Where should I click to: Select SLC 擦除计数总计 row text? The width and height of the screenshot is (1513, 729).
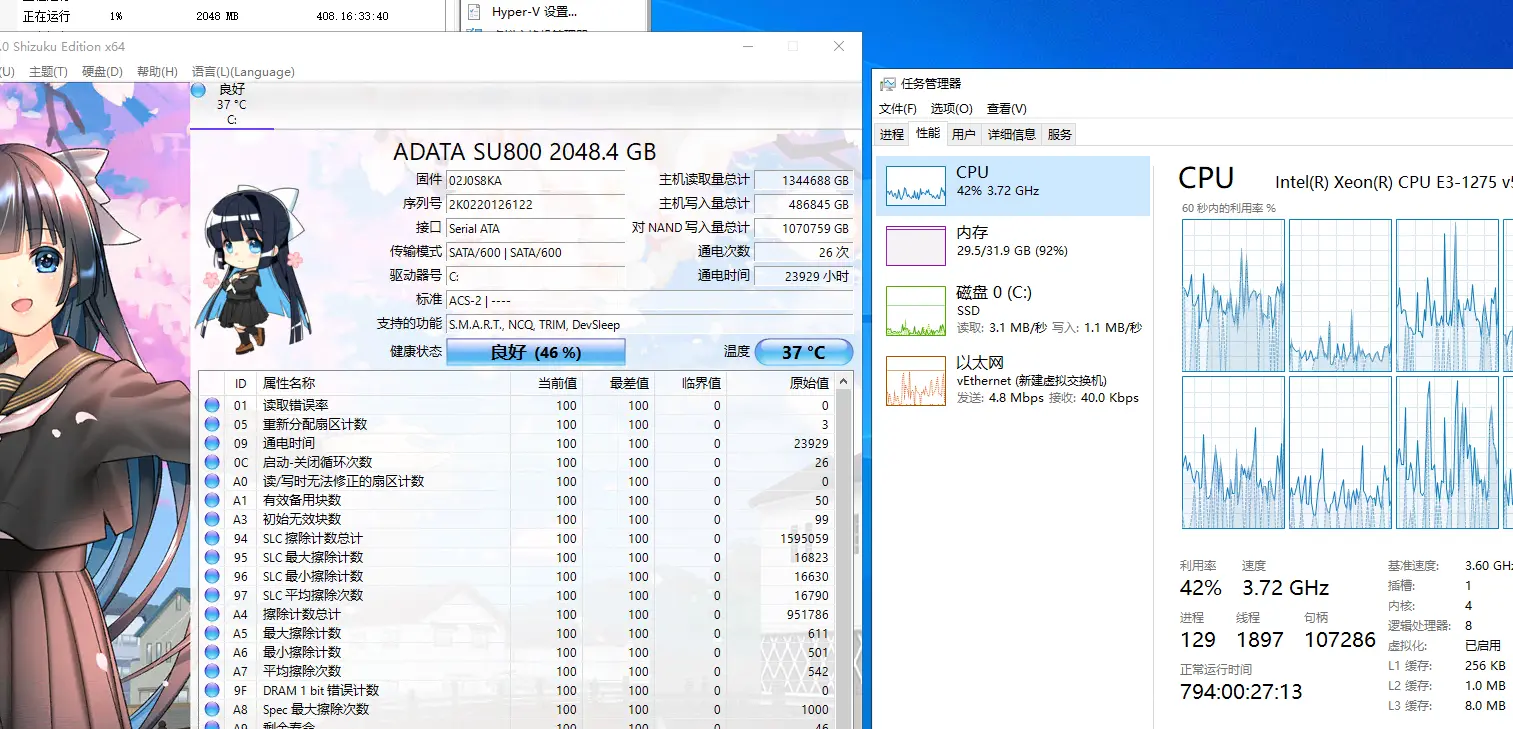[x=313, y=538]
